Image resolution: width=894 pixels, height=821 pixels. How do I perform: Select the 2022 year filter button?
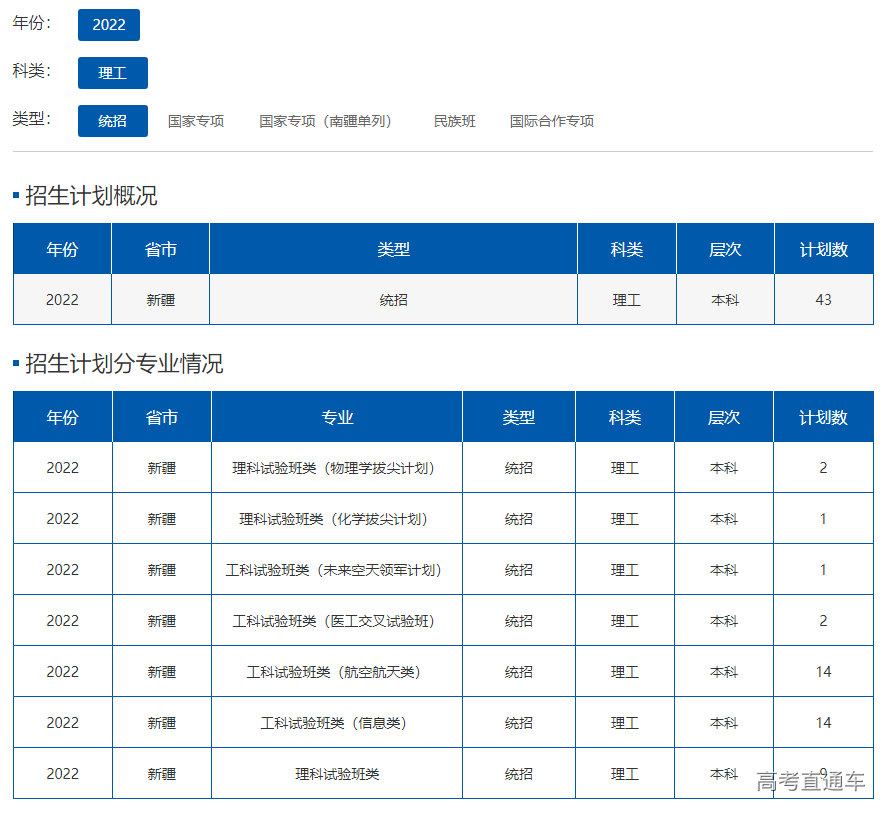(109, 25)
